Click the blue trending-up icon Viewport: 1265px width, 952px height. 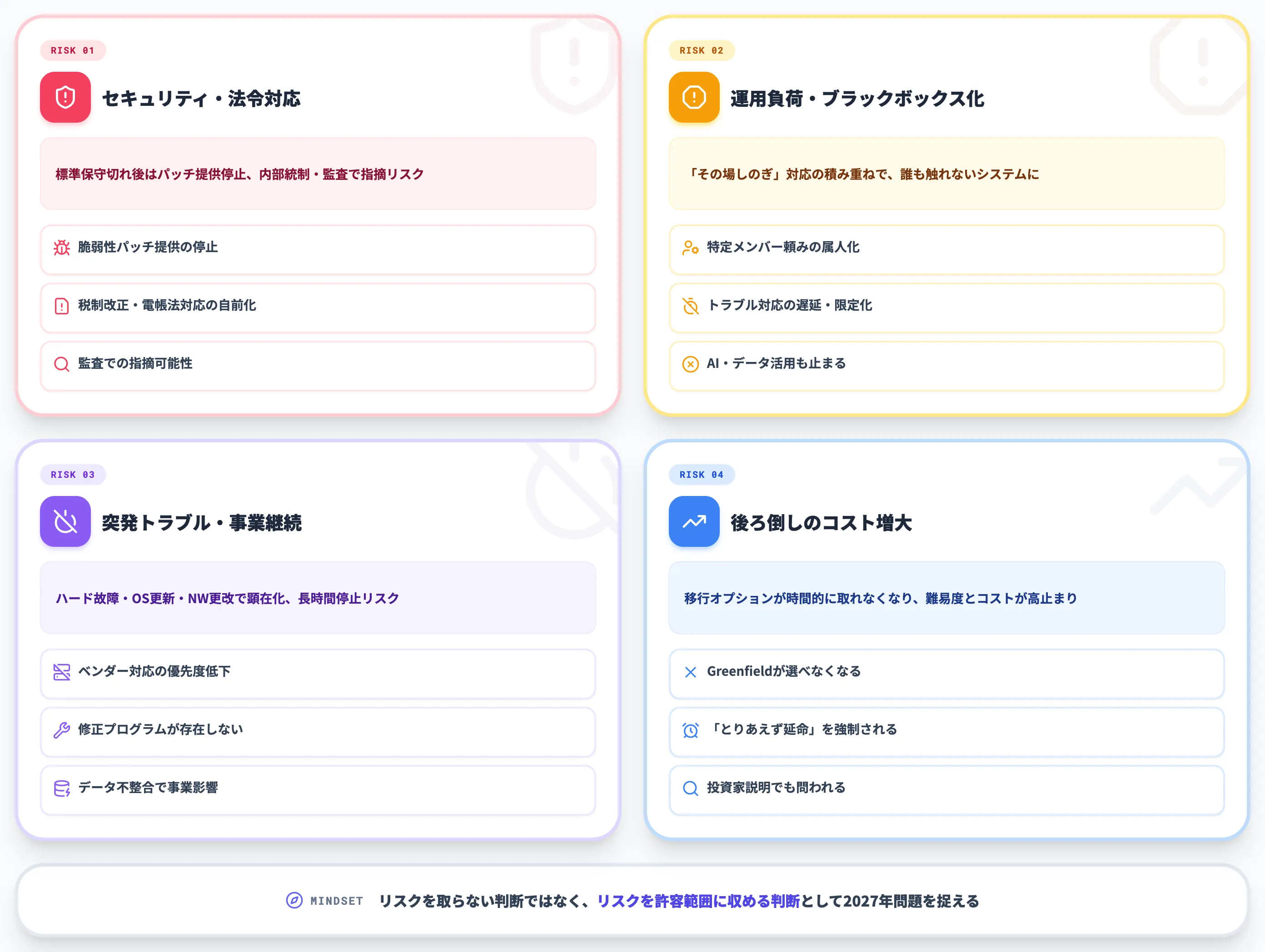click(x=694, y=521)
